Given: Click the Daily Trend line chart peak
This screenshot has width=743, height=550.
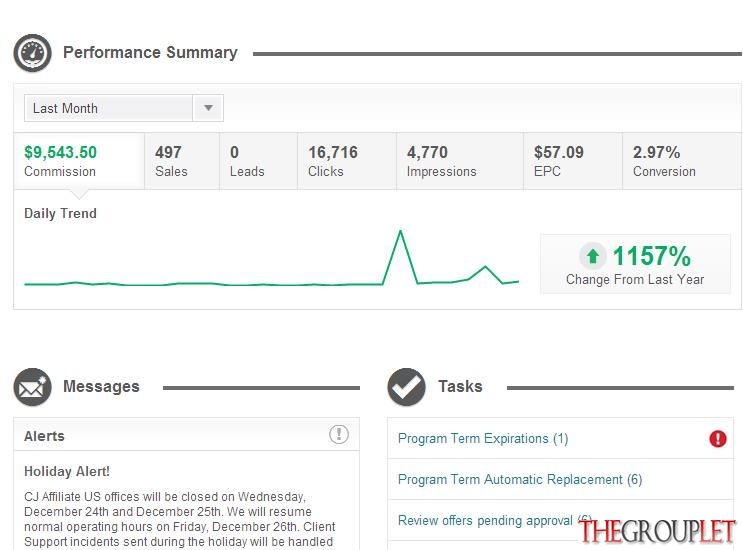Looking at the screenshot, I should pyautogui.click(x=400, y=231).
